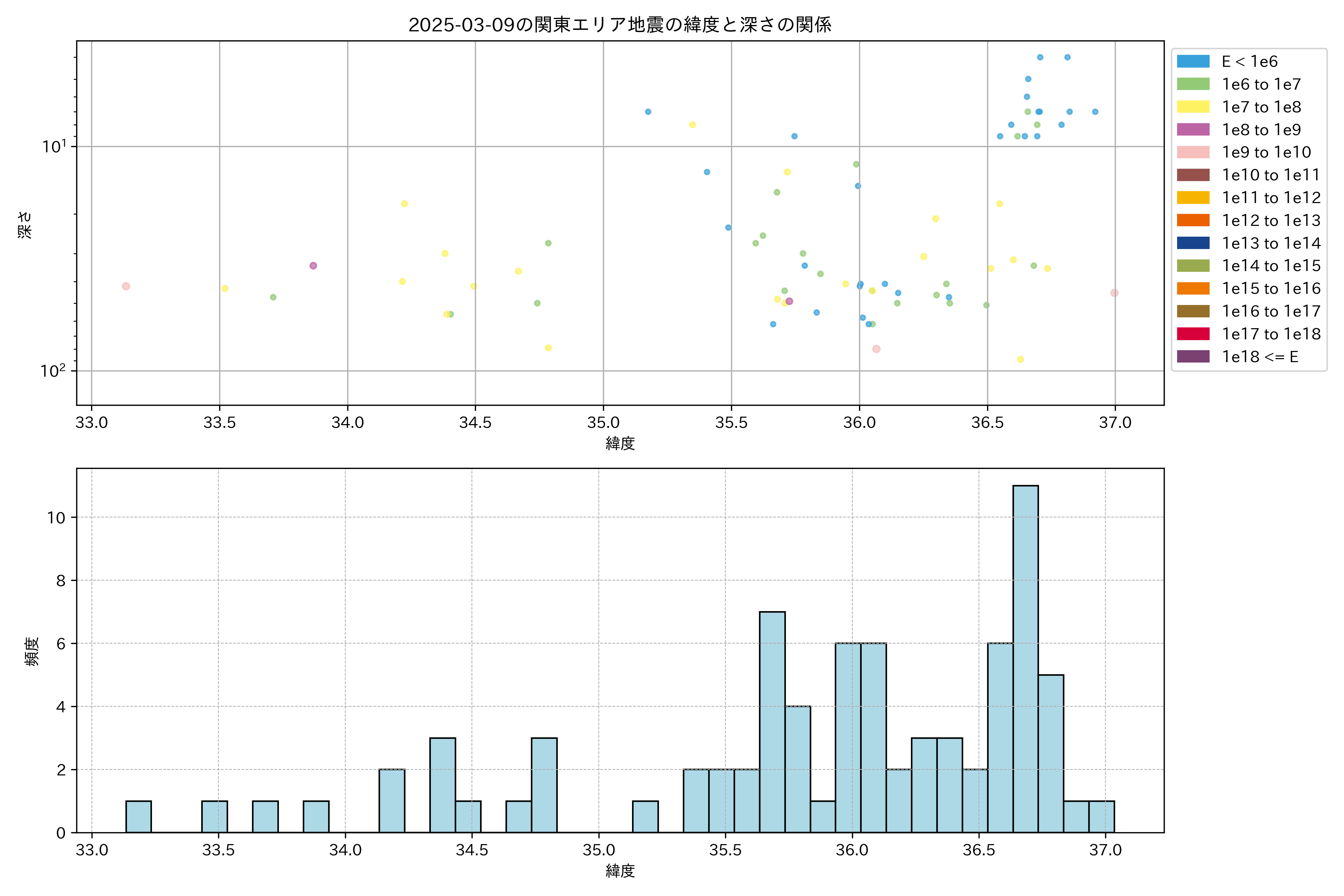Viewport: 1344px width, 896px height.
Task: Click the leftmost histogram bar near 33.2
Action: 138,816
